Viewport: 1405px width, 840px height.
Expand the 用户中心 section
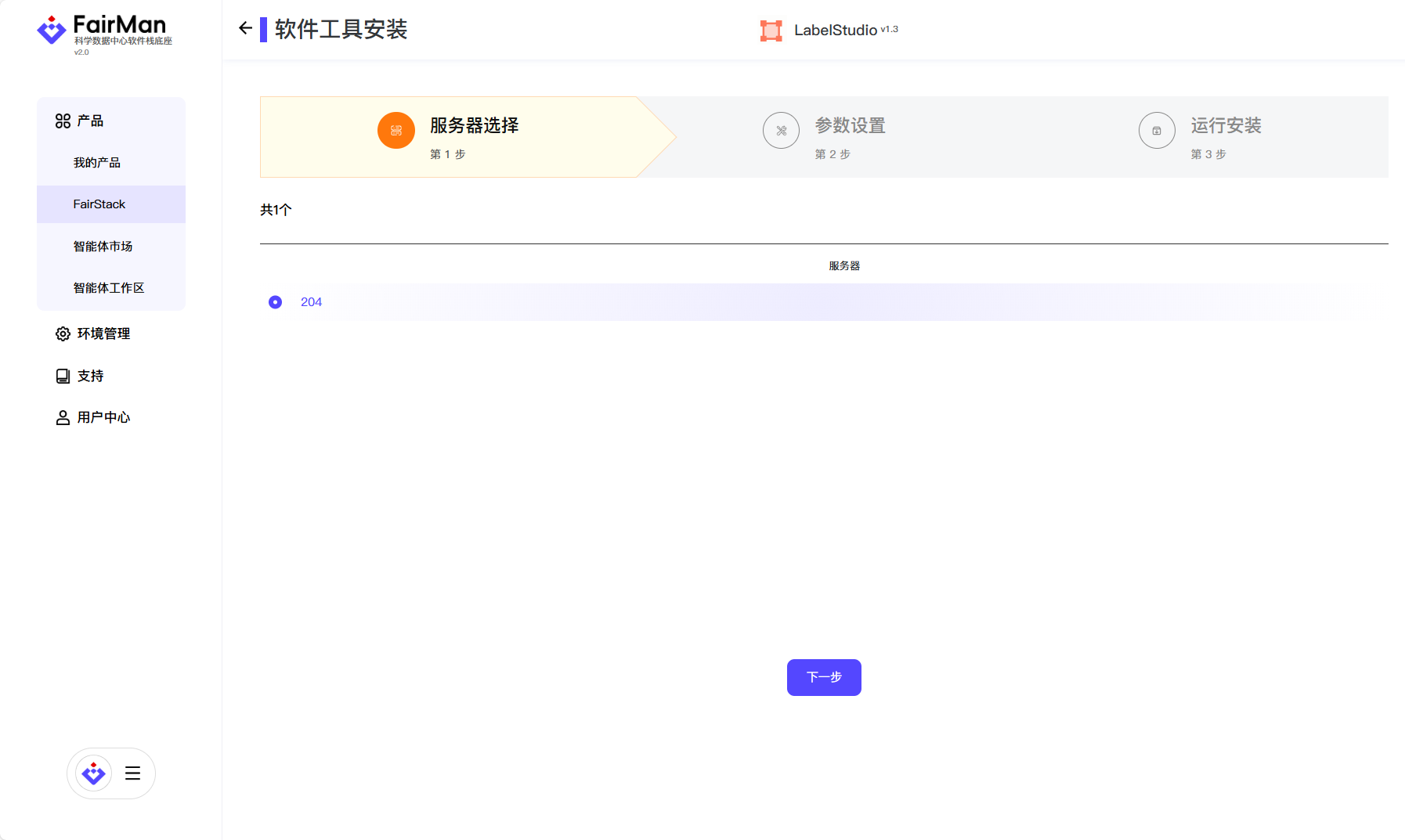tap(103, 417)
